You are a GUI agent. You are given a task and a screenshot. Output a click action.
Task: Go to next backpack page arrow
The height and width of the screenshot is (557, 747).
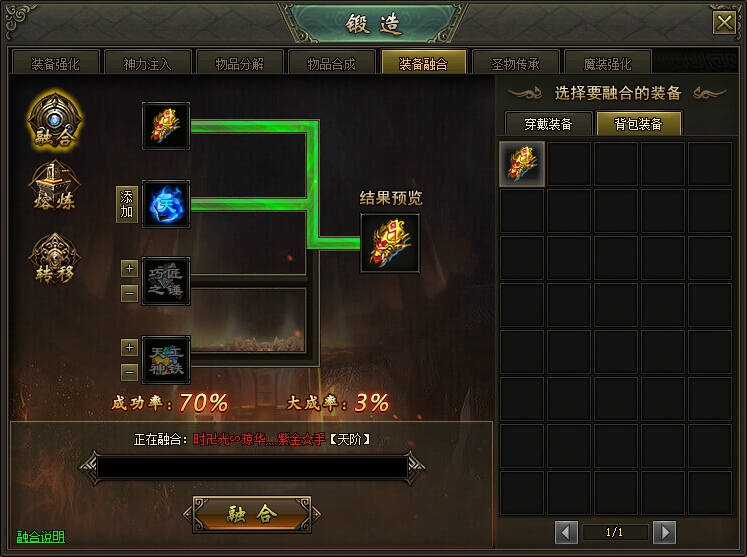[665, 532]
